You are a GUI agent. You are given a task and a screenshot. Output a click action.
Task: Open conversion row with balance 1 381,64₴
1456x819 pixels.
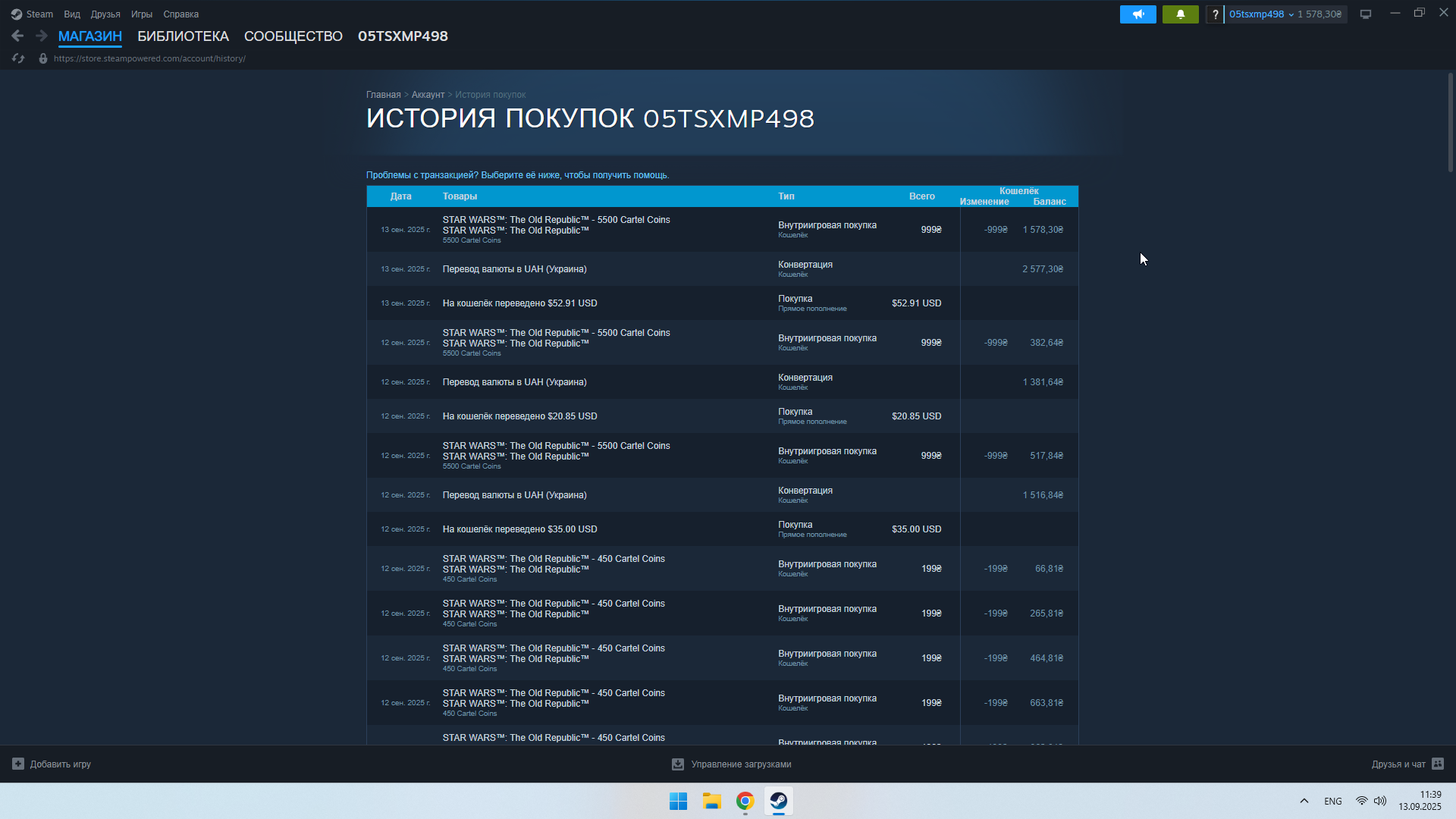tap(722, 382)
